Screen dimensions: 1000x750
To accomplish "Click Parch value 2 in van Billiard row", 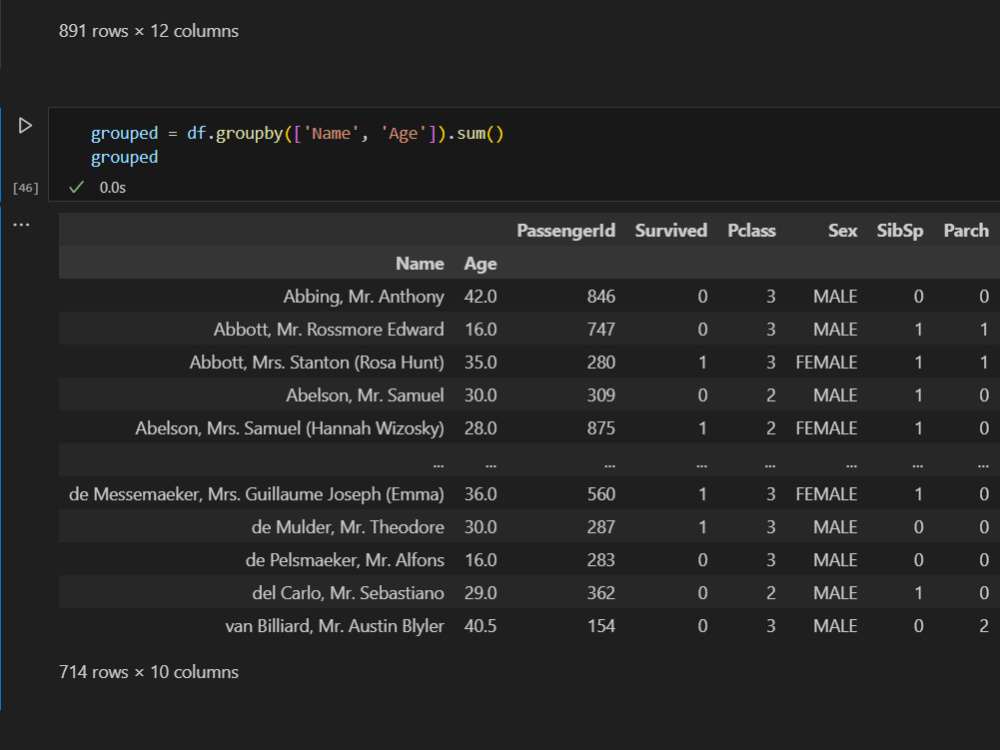I will pos(984,626).
